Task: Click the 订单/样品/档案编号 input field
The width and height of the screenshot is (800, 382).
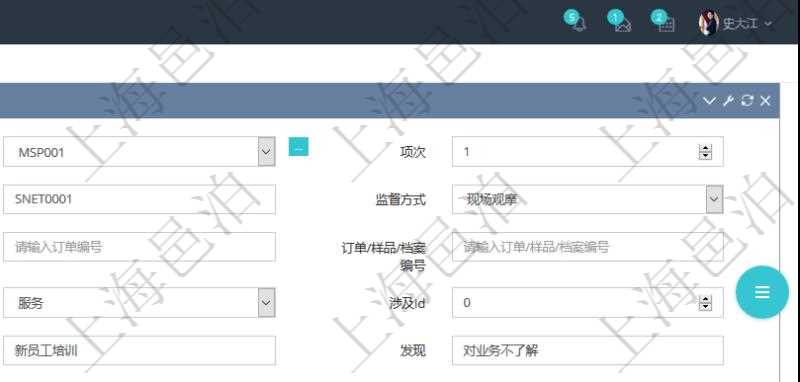Action: click(x=587, y=247)
